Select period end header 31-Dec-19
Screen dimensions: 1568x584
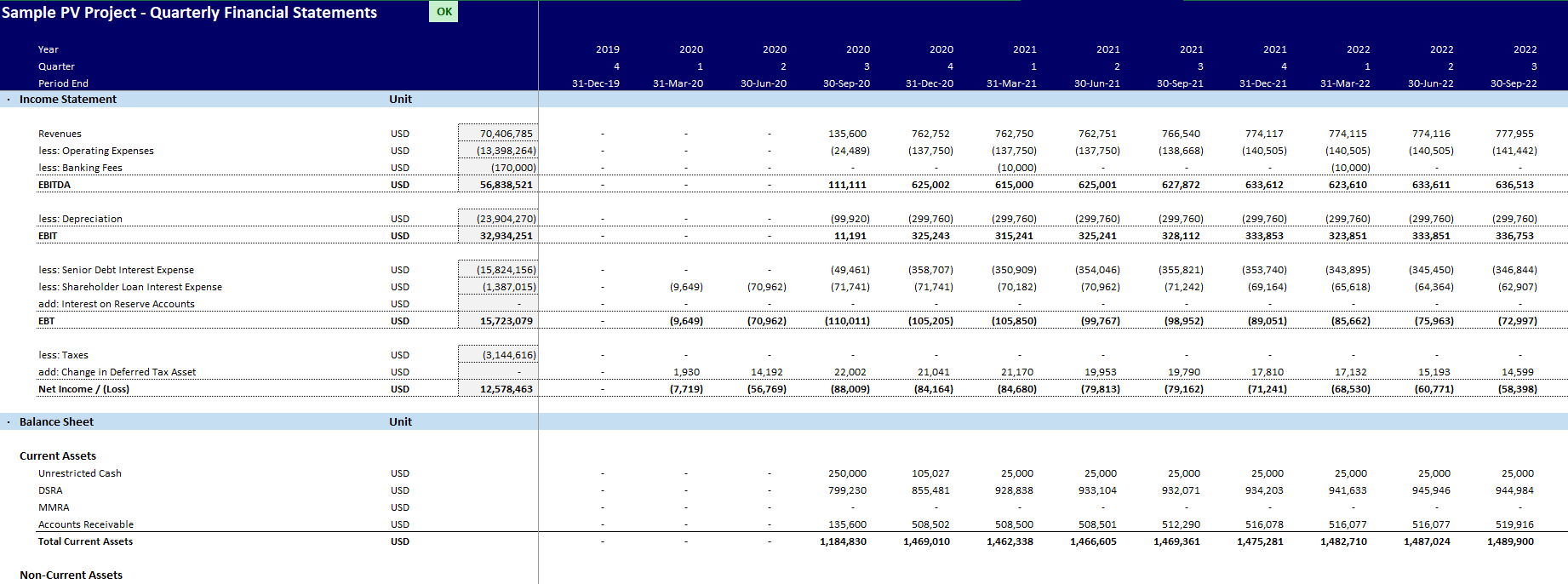[596, 83]
